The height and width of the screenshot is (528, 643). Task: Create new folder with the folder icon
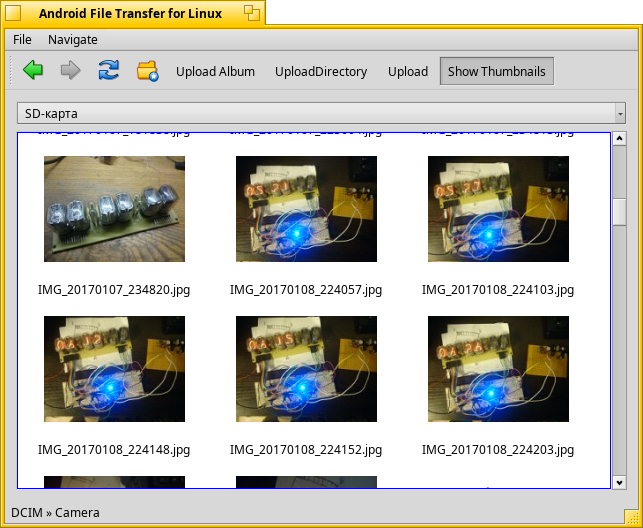tap(148, 71)
